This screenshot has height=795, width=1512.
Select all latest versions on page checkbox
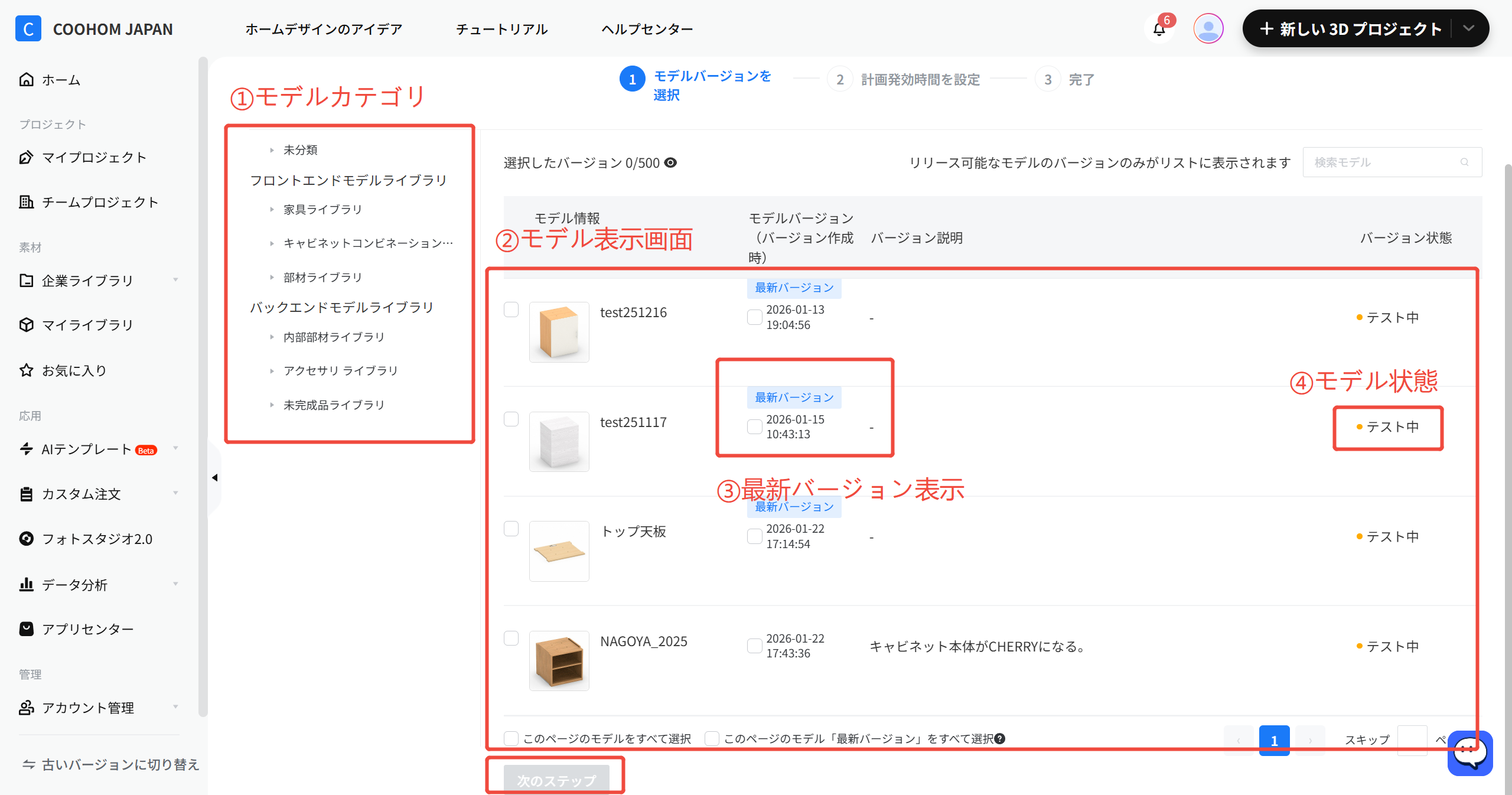coord(712,738)
